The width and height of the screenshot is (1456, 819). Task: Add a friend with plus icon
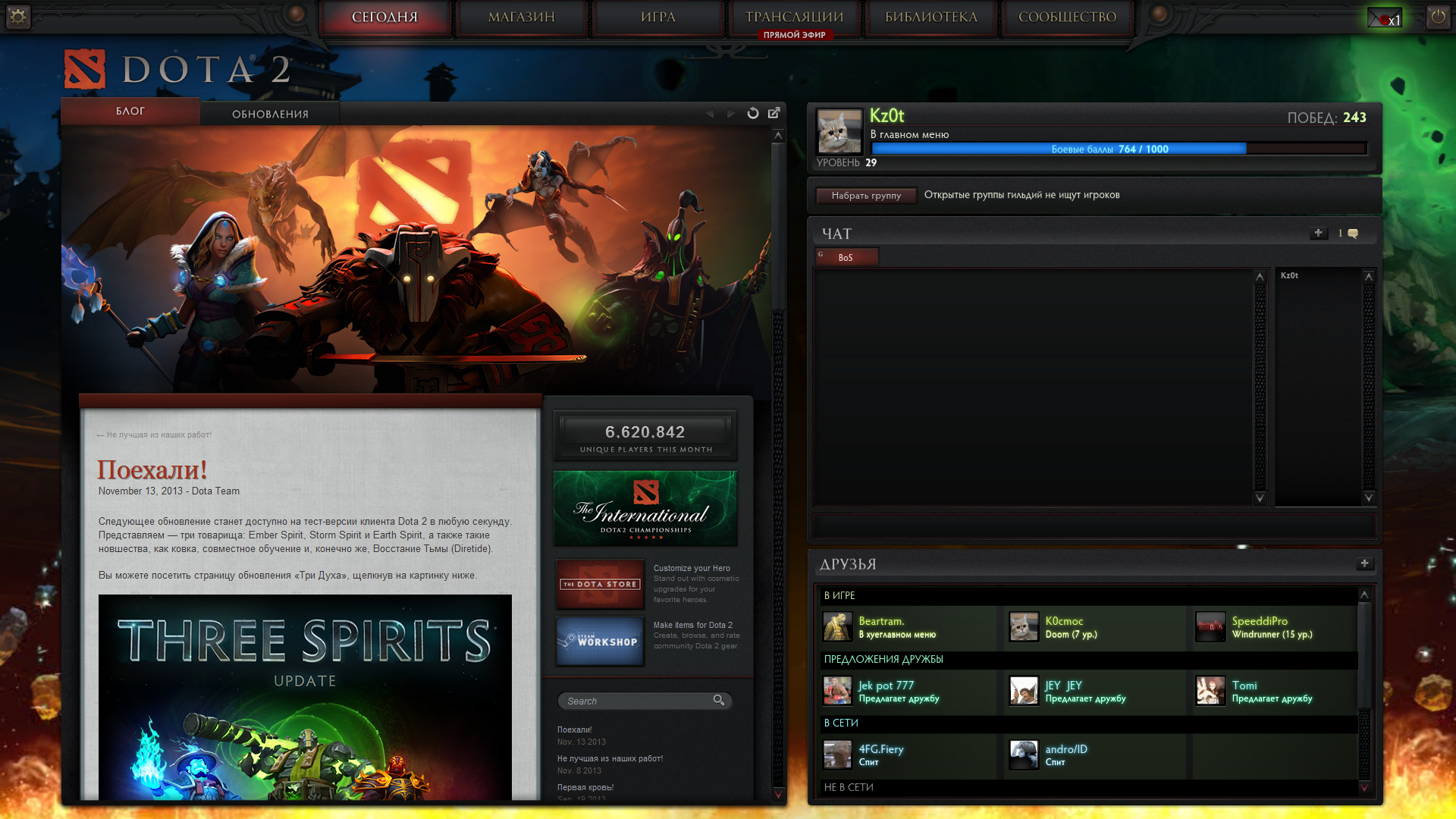point(1364,563)
